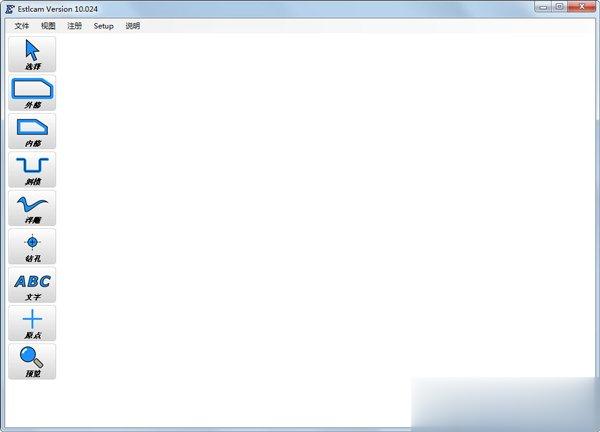Open the 视图 (View) menu

coord(48,26)
